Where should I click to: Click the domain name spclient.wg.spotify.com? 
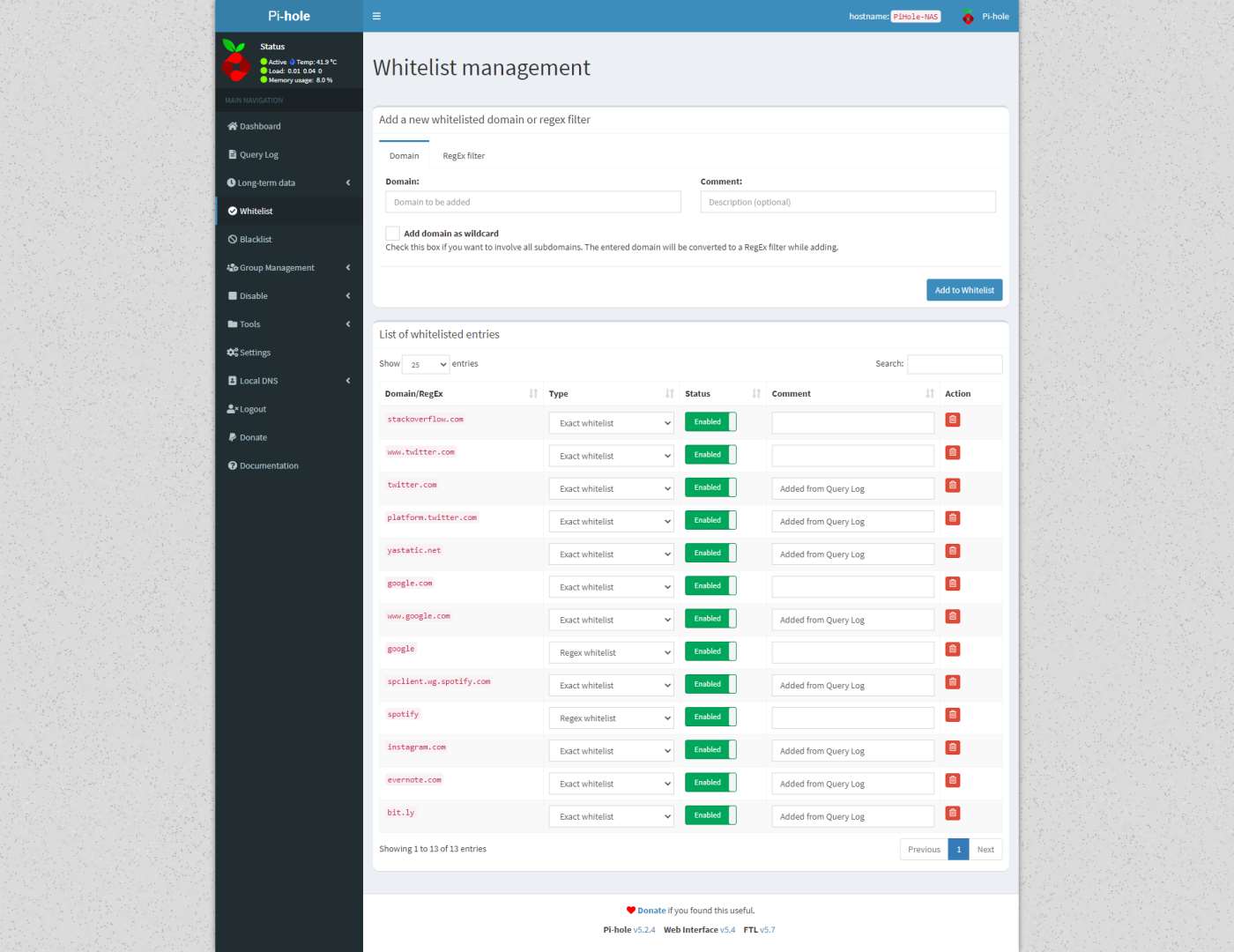point(439,682)
